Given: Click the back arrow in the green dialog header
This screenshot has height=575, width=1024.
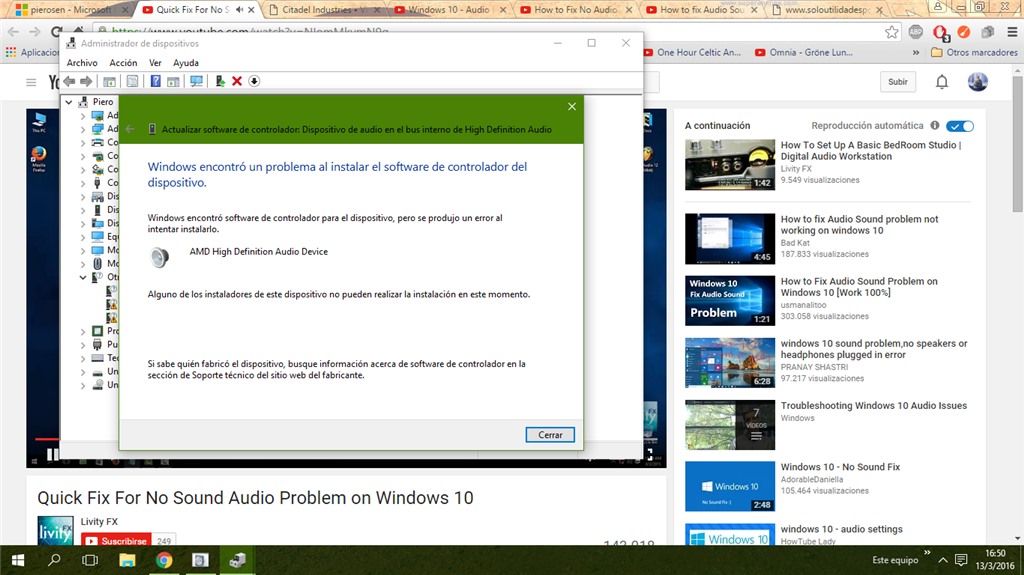Looking at the screenshot, I should coord(130,129).
